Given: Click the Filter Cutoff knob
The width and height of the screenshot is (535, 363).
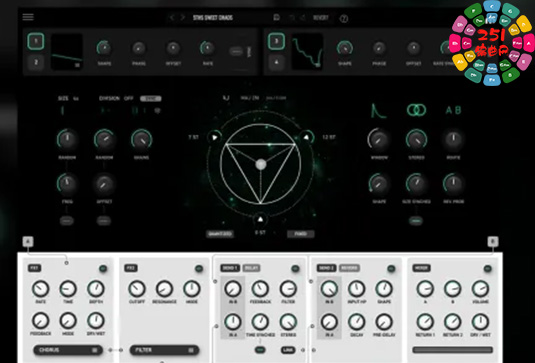Looking at the screenshot, I should tap(137, 289).
